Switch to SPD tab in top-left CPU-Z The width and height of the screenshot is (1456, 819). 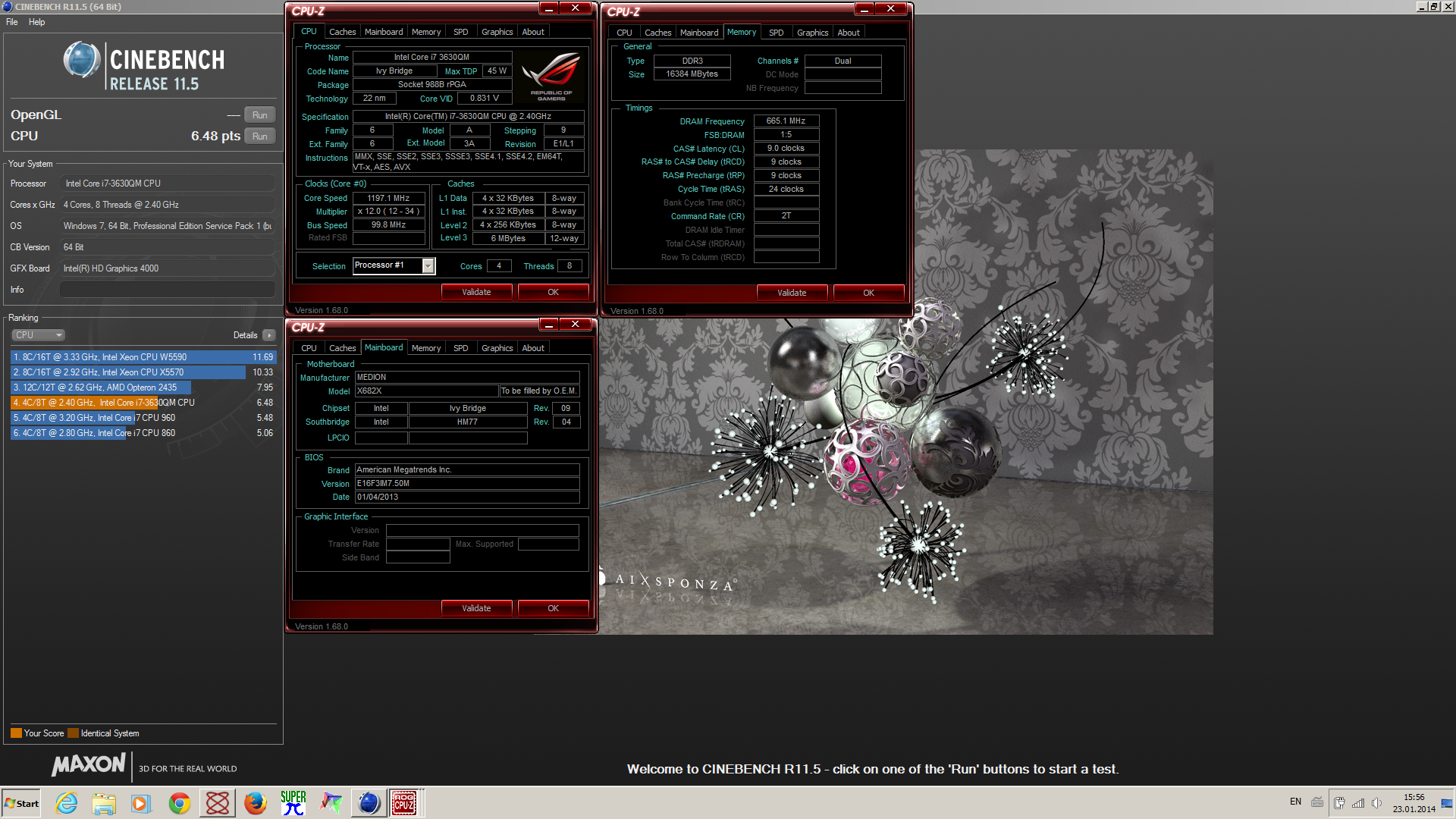(x=461, y=32)
